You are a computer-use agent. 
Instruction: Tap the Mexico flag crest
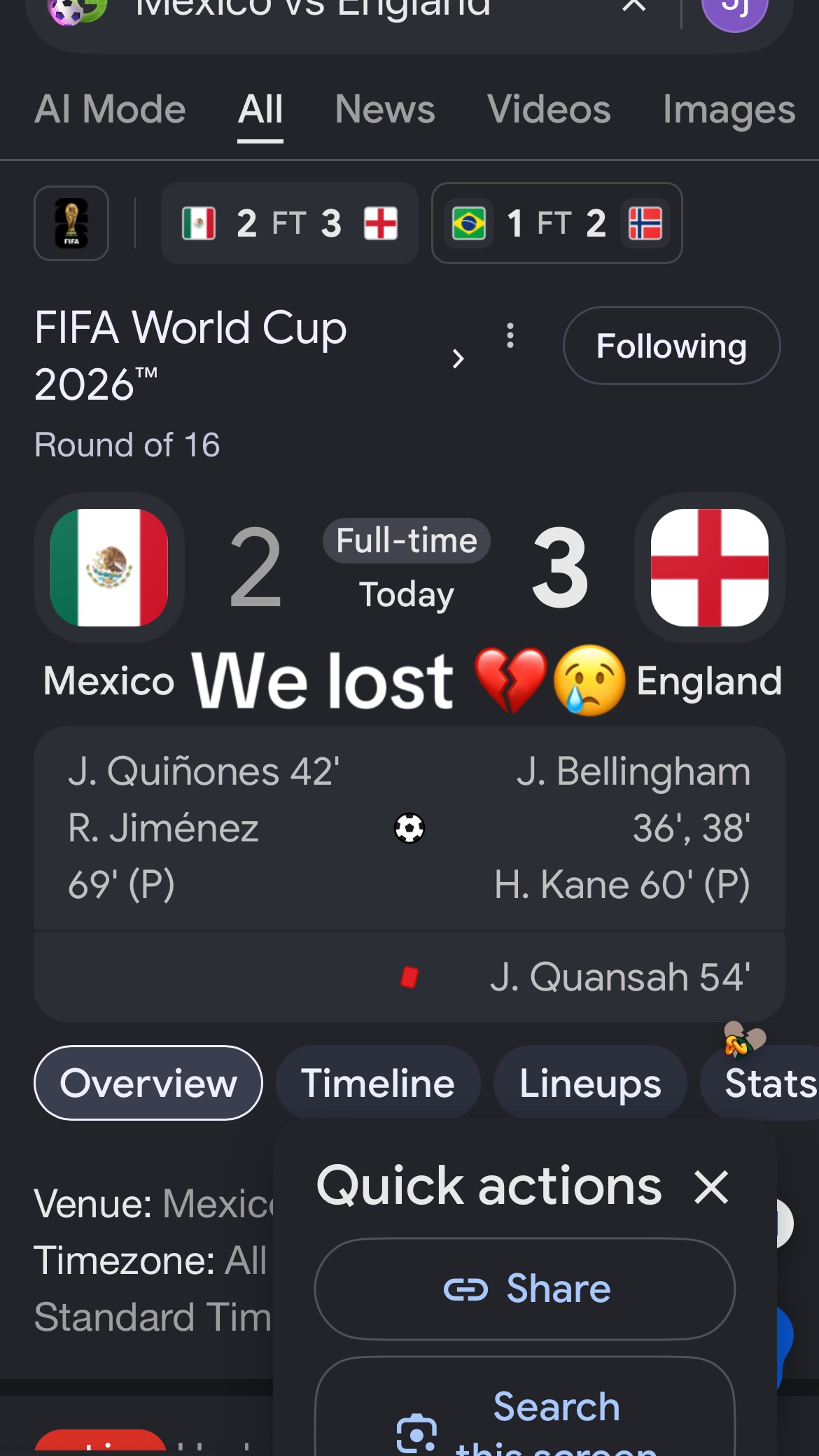(x=109, y=568)
